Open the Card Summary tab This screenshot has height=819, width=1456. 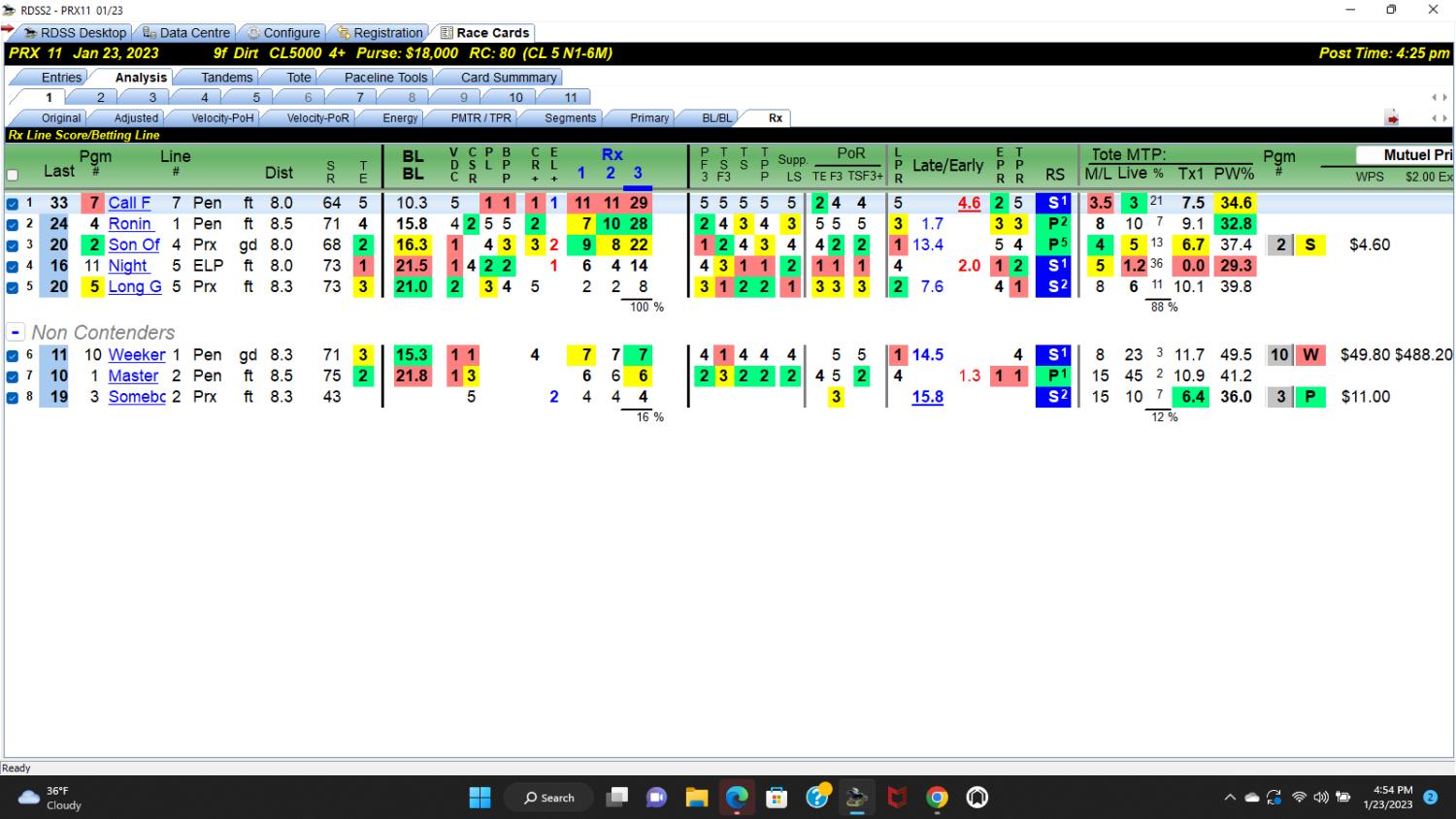coord(508,77)
